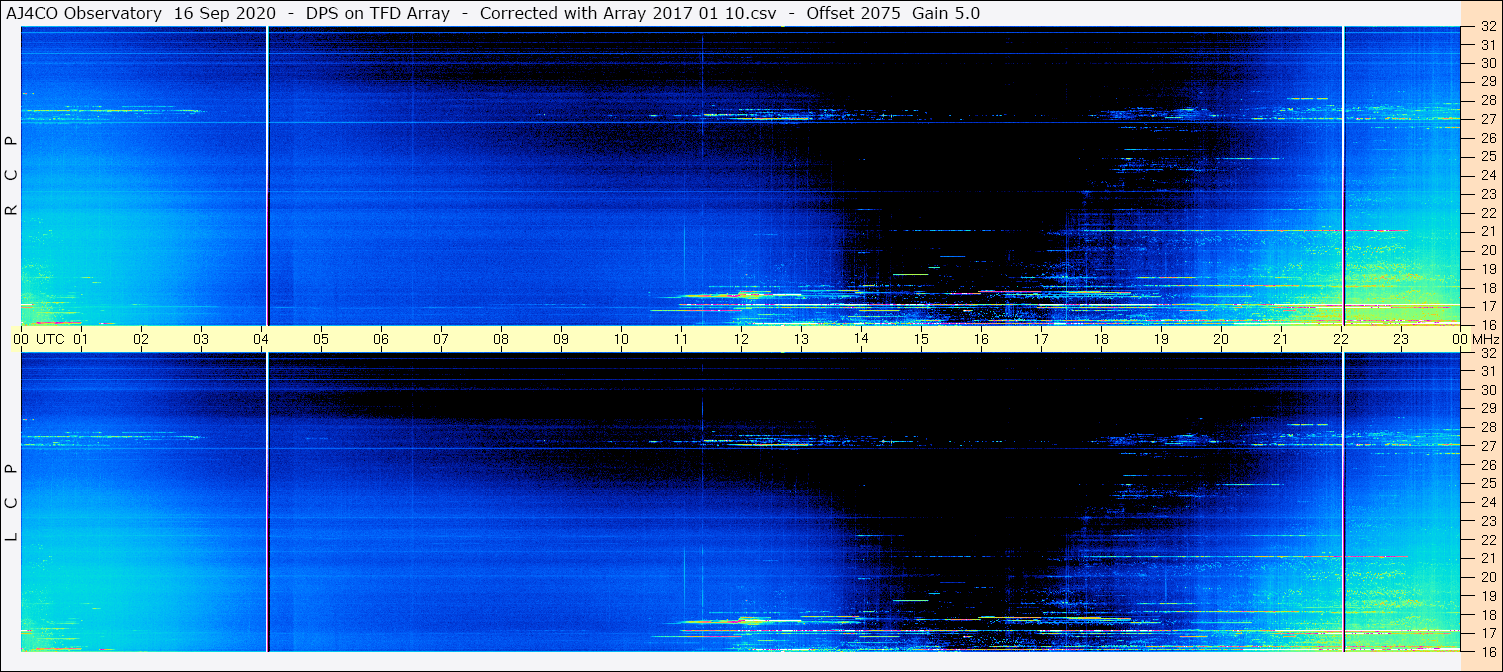Select hour label '23' on time axis
1503x672 pixels.
tap(1401, 339)
